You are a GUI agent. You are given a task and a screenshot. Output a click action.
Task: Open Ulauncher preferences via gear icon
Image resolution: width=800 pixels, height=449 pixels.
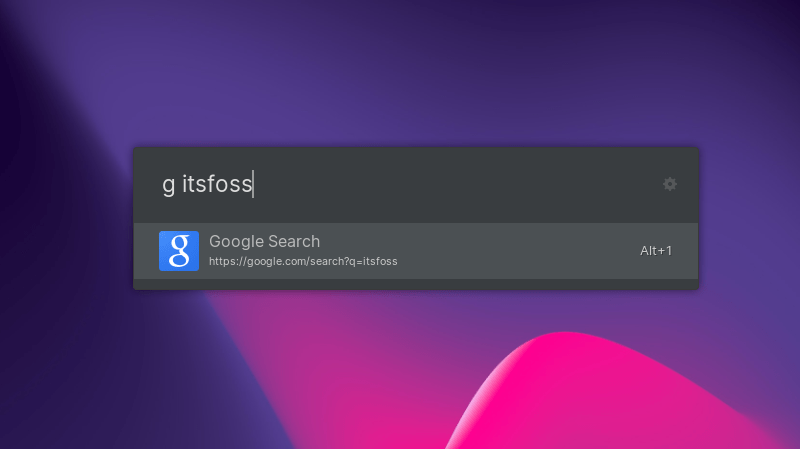pos(670,184)
